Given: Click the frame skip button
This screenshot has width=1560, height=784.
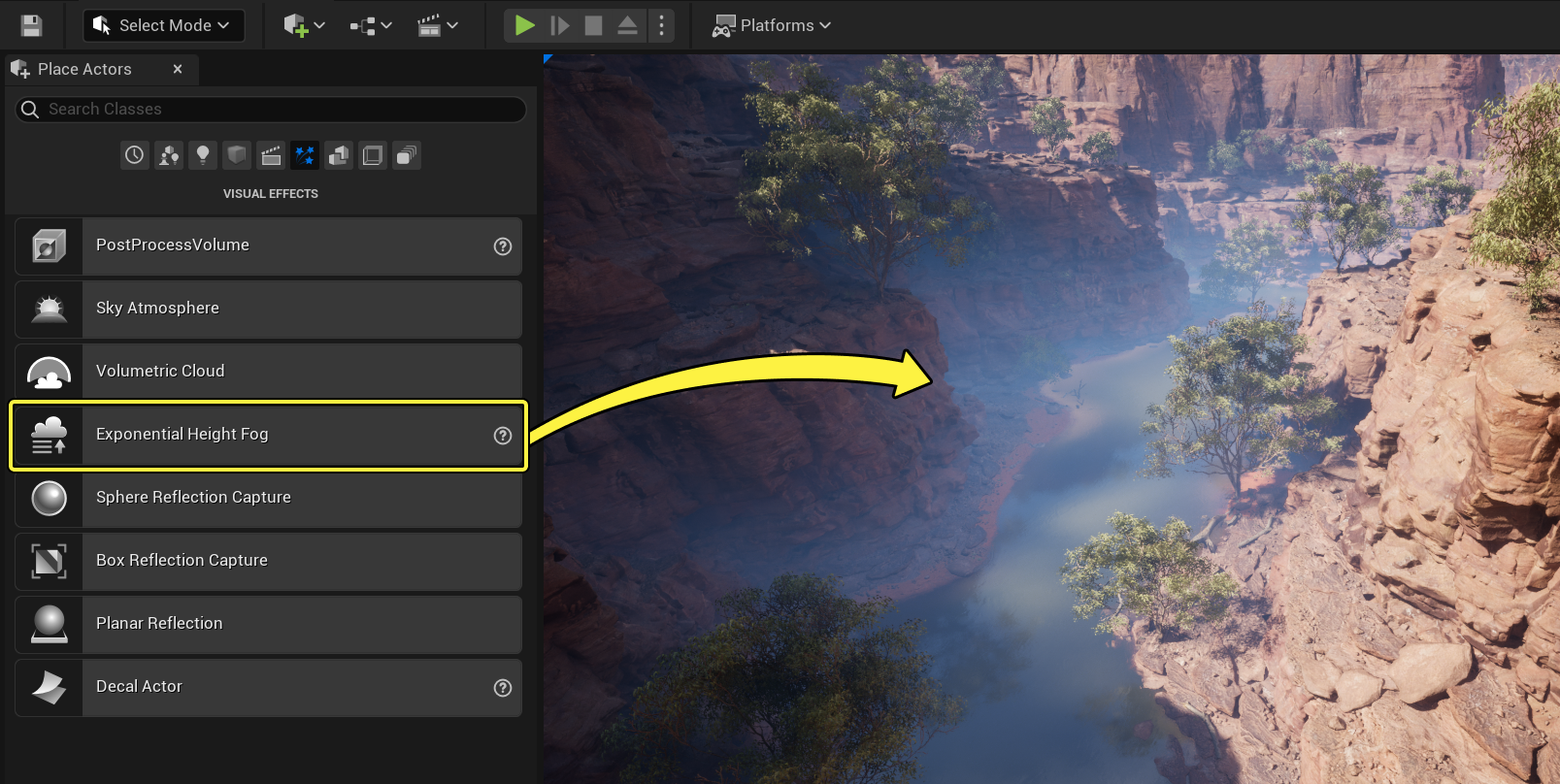Looking at the screenshot, I should [x=560, y=25].
